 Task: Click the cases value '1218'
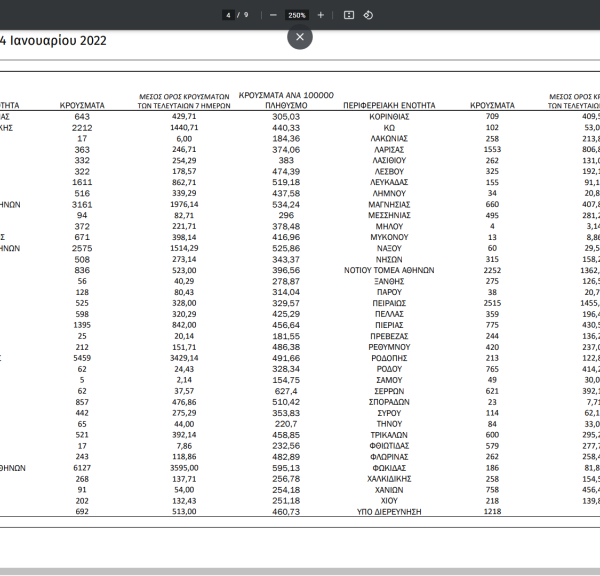(x=492, y=511)
